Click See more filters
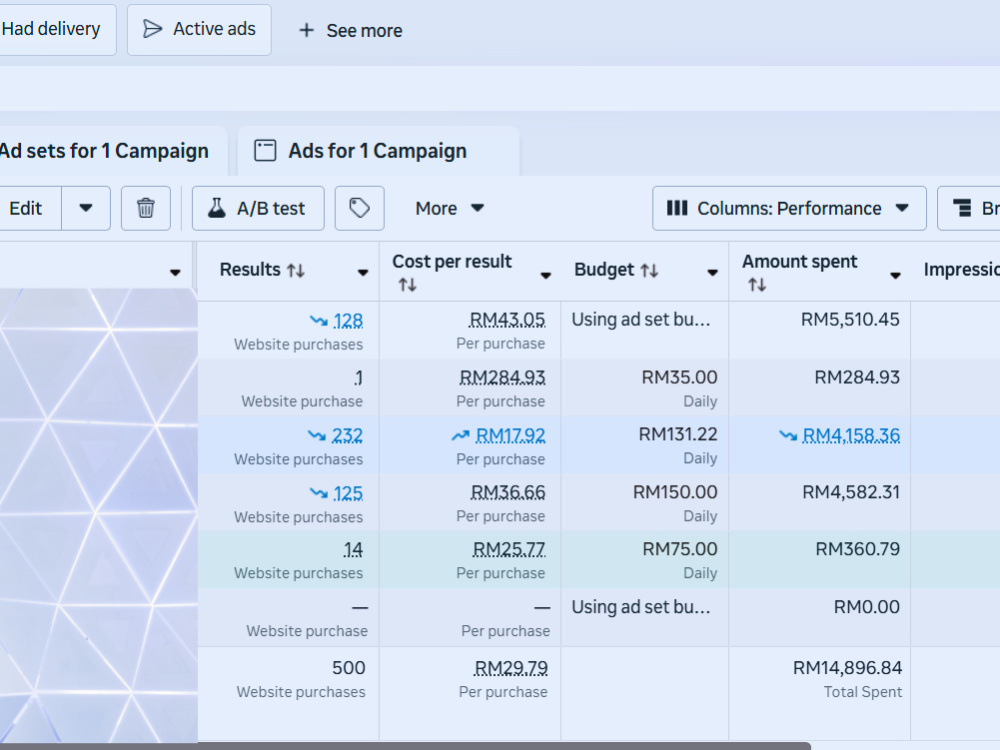 [351, 30]
